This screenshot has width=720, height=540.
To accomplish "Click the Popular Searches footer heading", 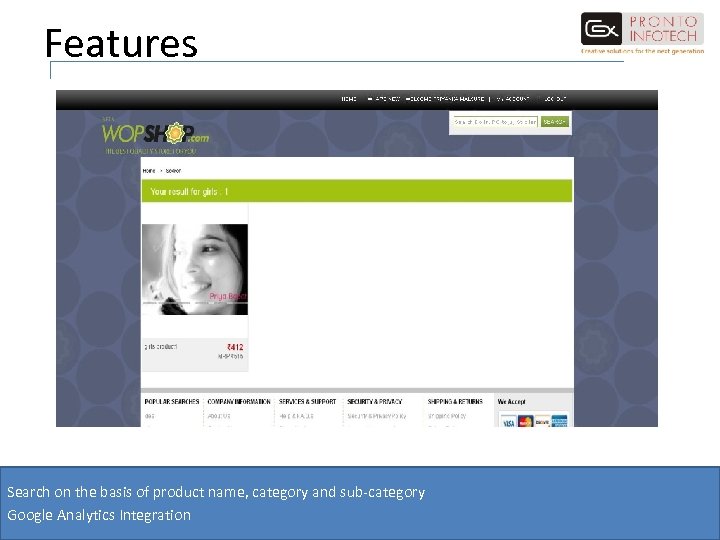I will click(172, 401).
